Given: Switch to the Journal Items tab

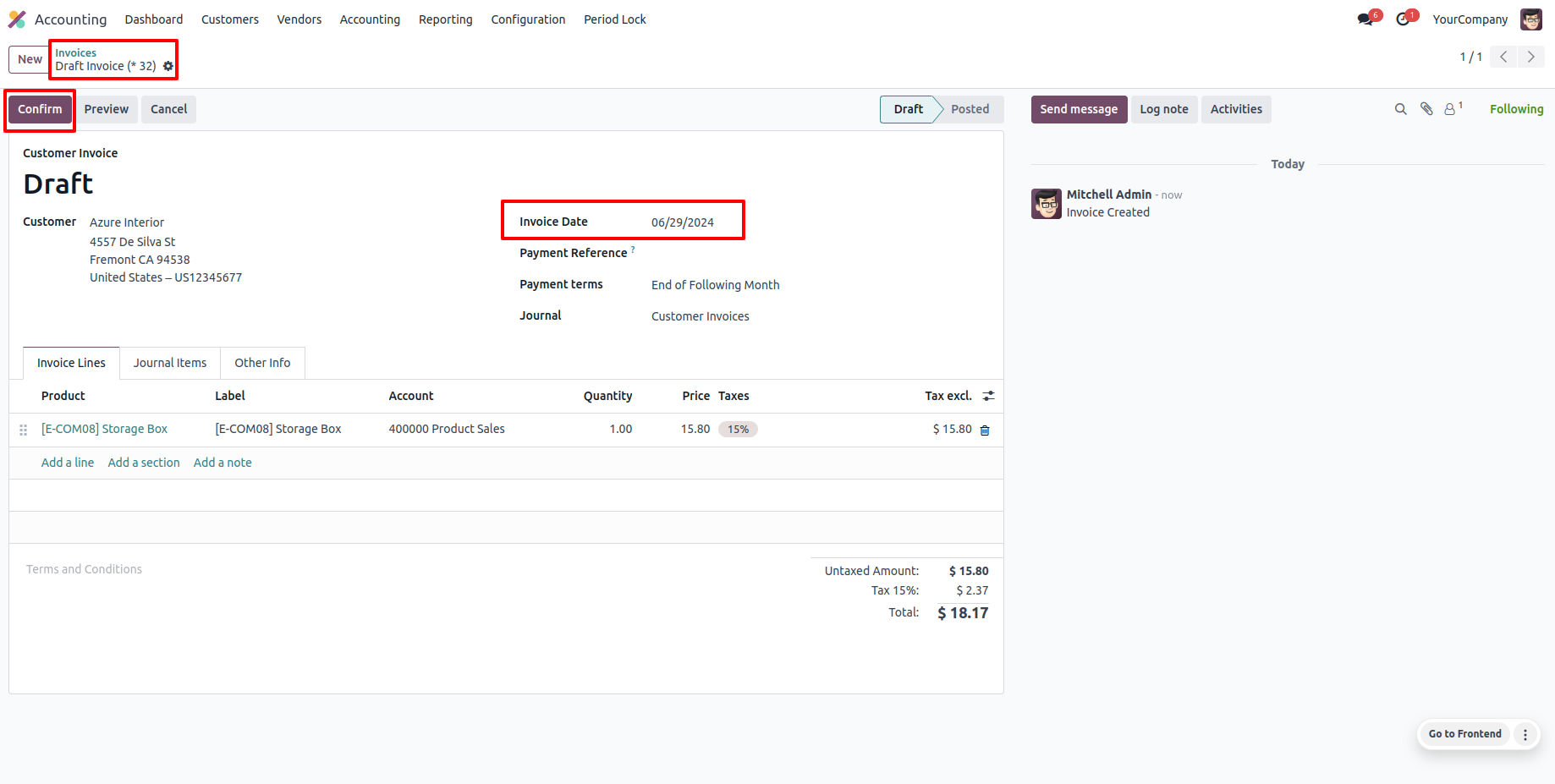Looking at the screenshot, I should pyautogui.click(x=170, y=363).
